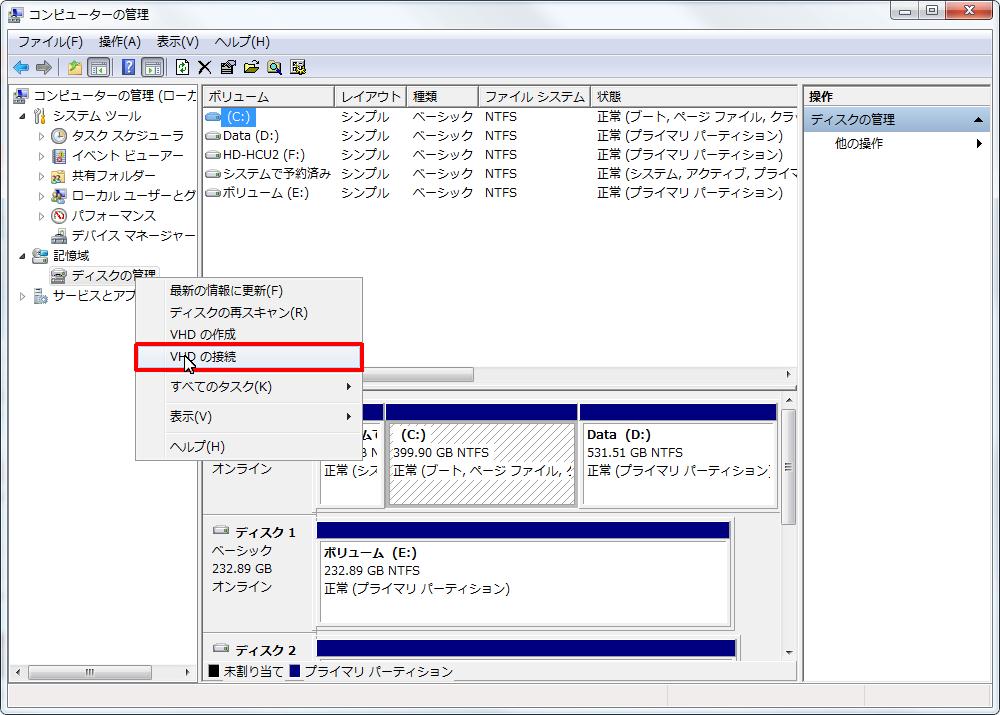The width and height of the screenshot is (1000, 715).
Task: Expand the サービスとアプリケーション tree node
Action: coord(23,296)
